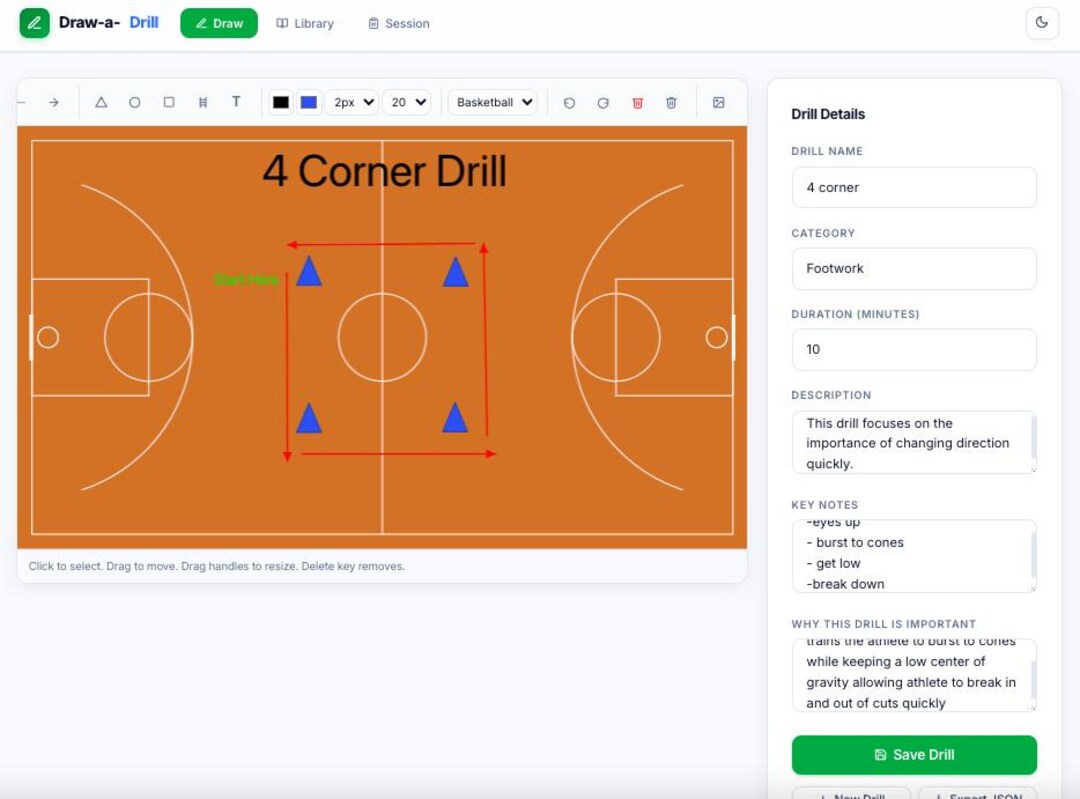
Task: Click the Category field containing Footwork
Action: coord(914,269)
